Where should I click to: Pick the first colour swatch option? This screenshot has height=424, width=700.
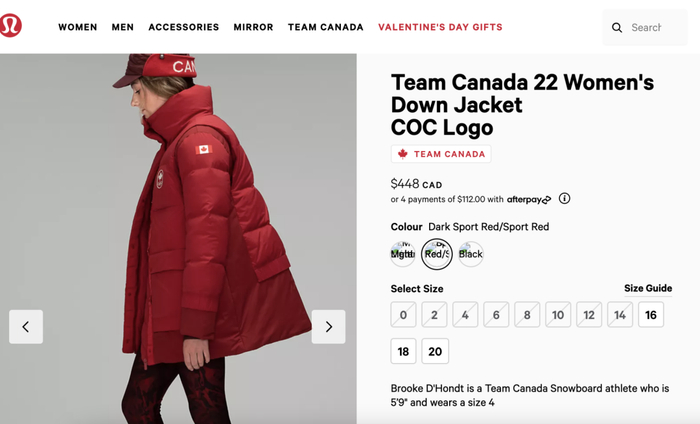[x=403, y=254]
